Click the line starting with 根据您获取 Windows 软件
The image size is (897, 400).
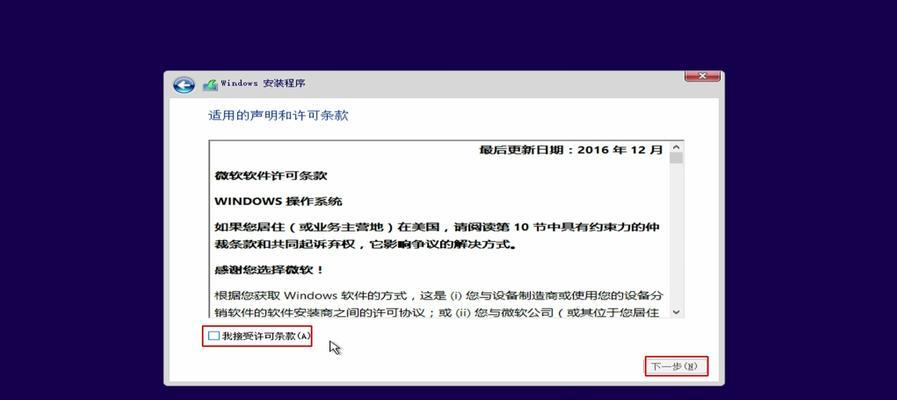439,296
